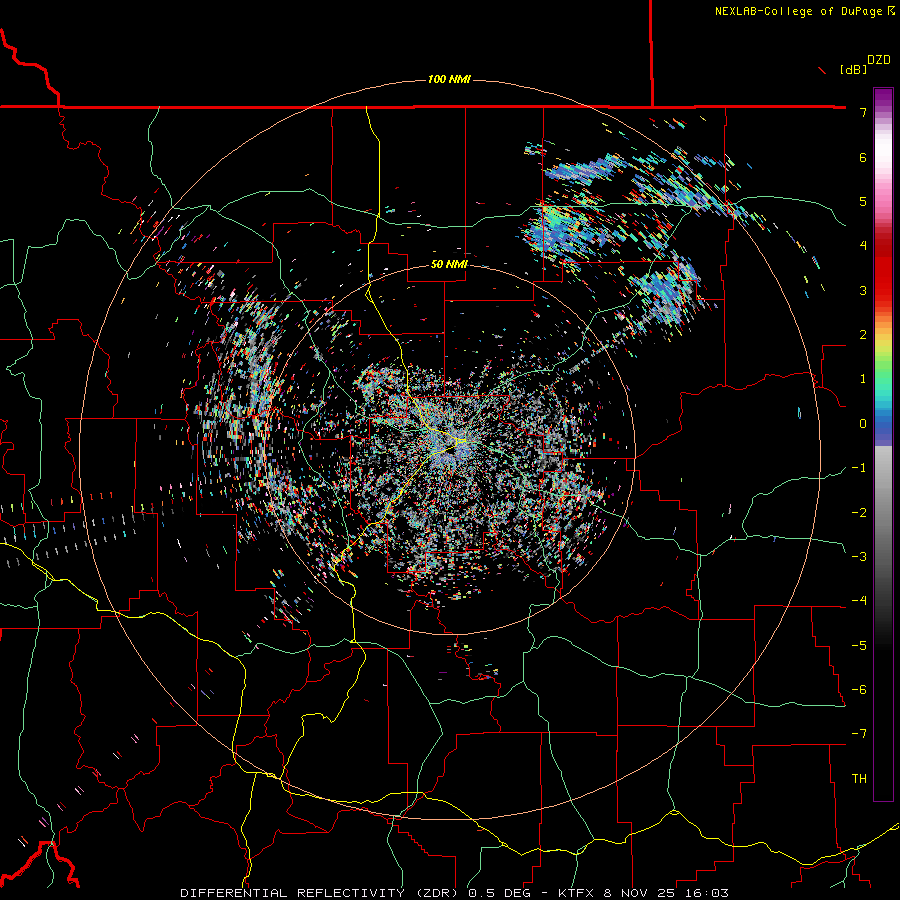Click the positive 6 value on the scale
The height and width of the screenshot is (900, 900).
(863, 157)
